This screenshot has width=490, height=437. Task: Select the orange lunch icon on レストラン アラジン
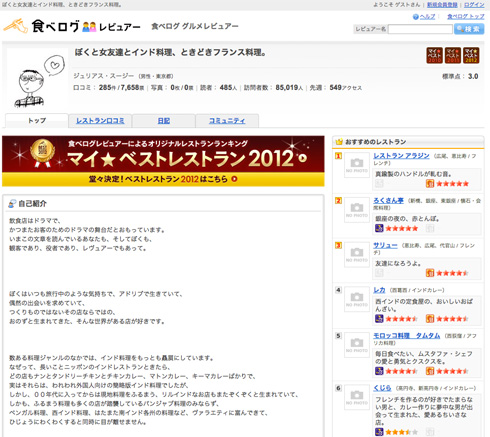430,184
